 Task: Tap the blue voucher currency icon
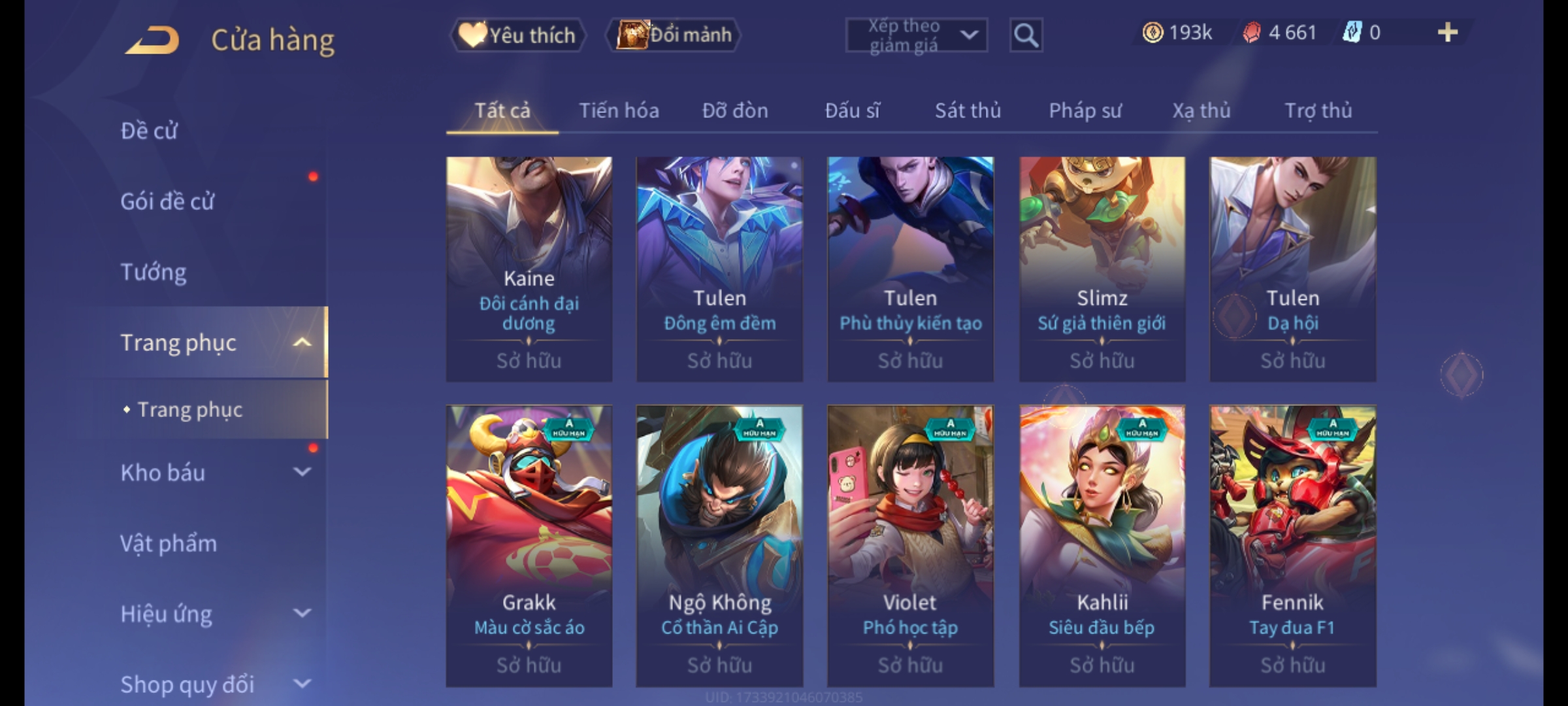click(x=1351, y=33)
